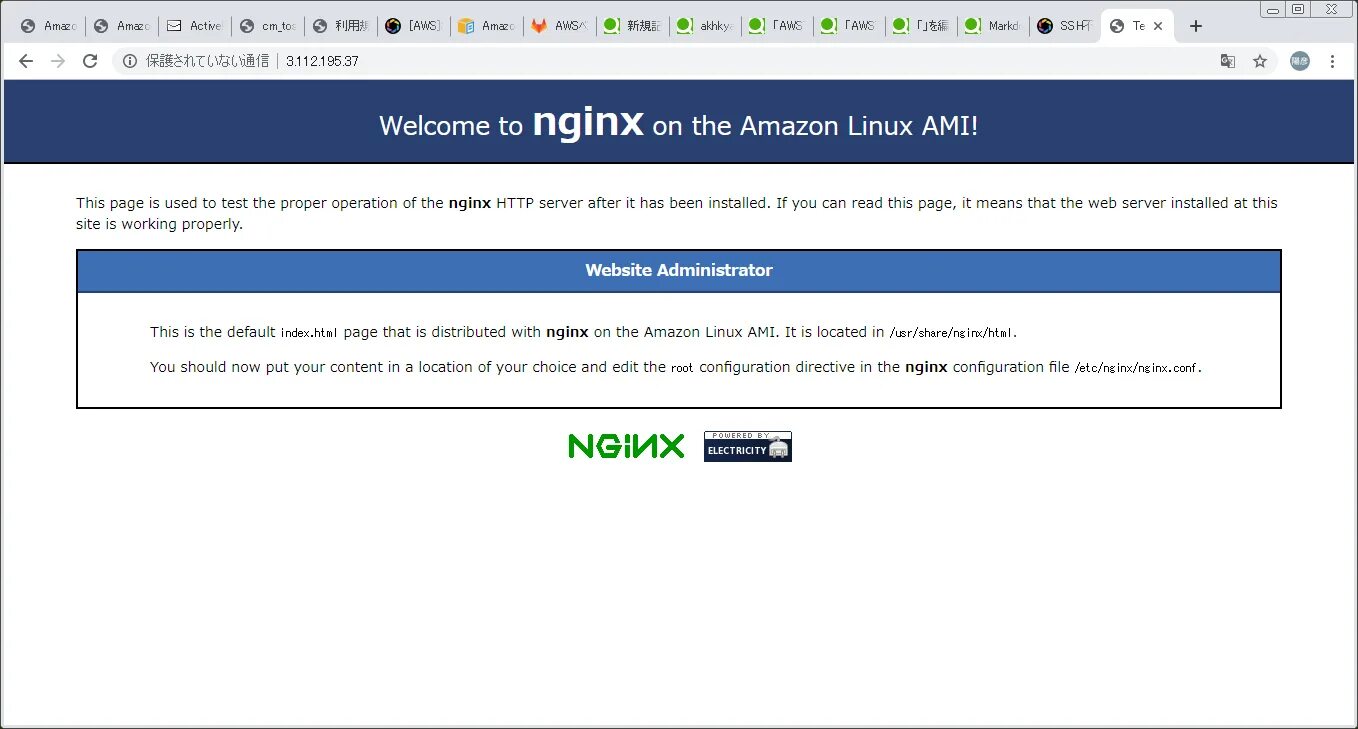The width and height of the screenshot is (1358, 729).
Task: Click the Website Administrator header
Action: (x=679, y=270)
